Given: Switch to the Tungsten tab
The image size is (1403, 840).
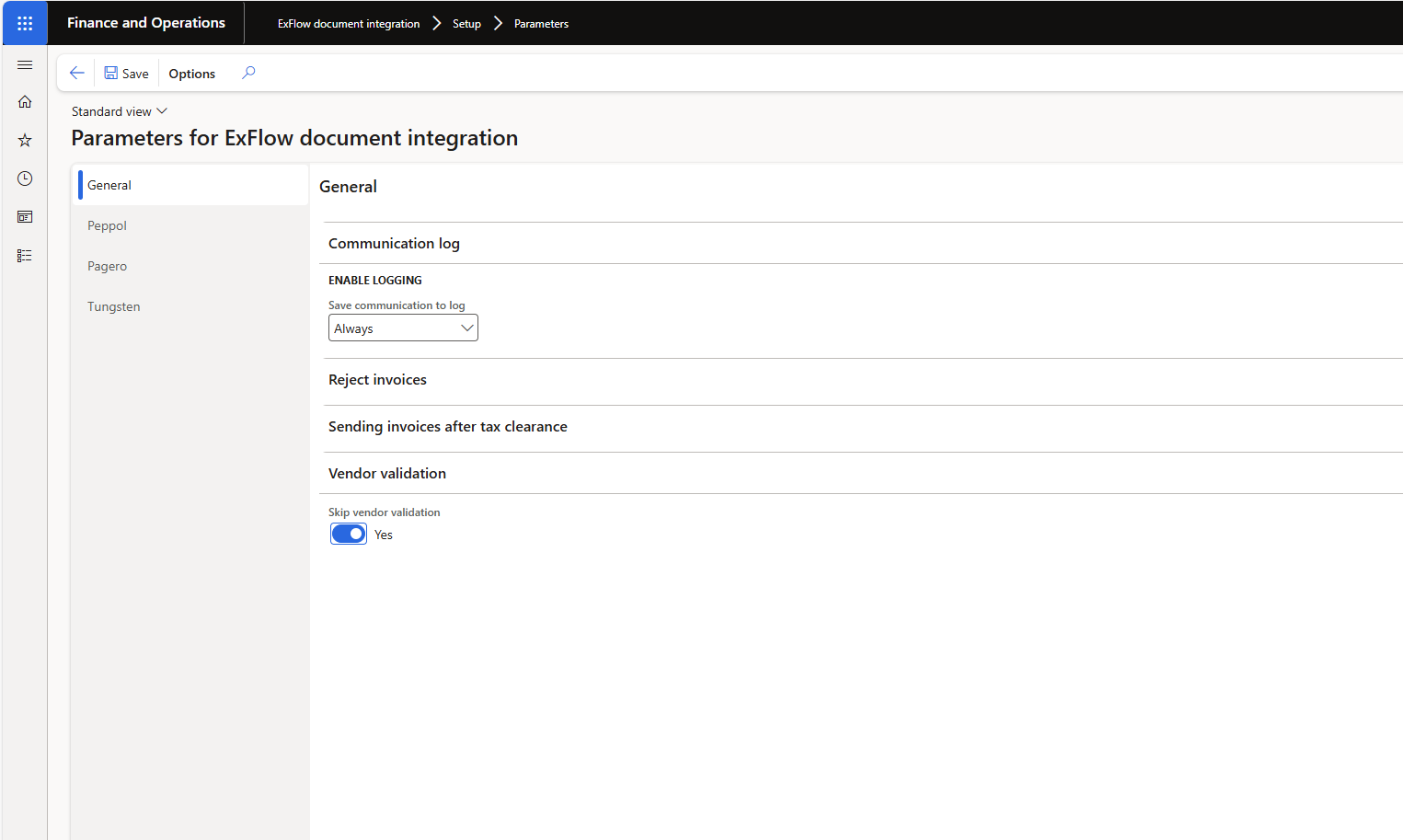Looking at the screenshot, I should tap(114, 307).
